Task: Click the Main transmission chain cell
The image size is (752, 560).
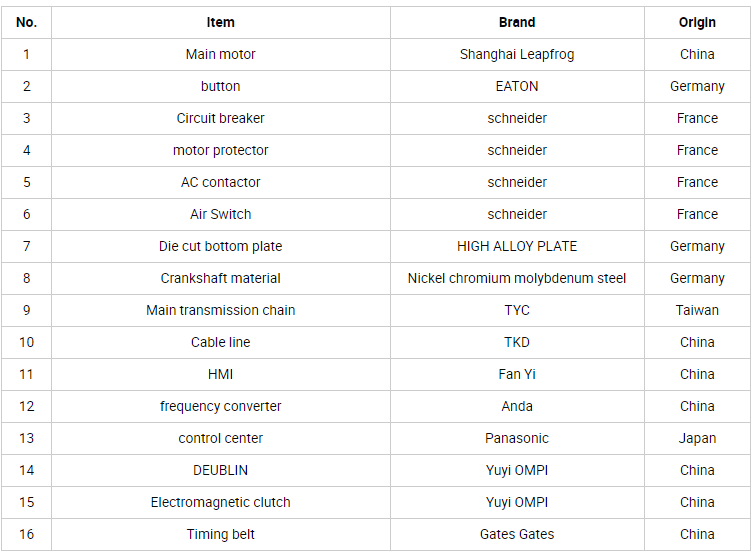Action: click(221, 310)
